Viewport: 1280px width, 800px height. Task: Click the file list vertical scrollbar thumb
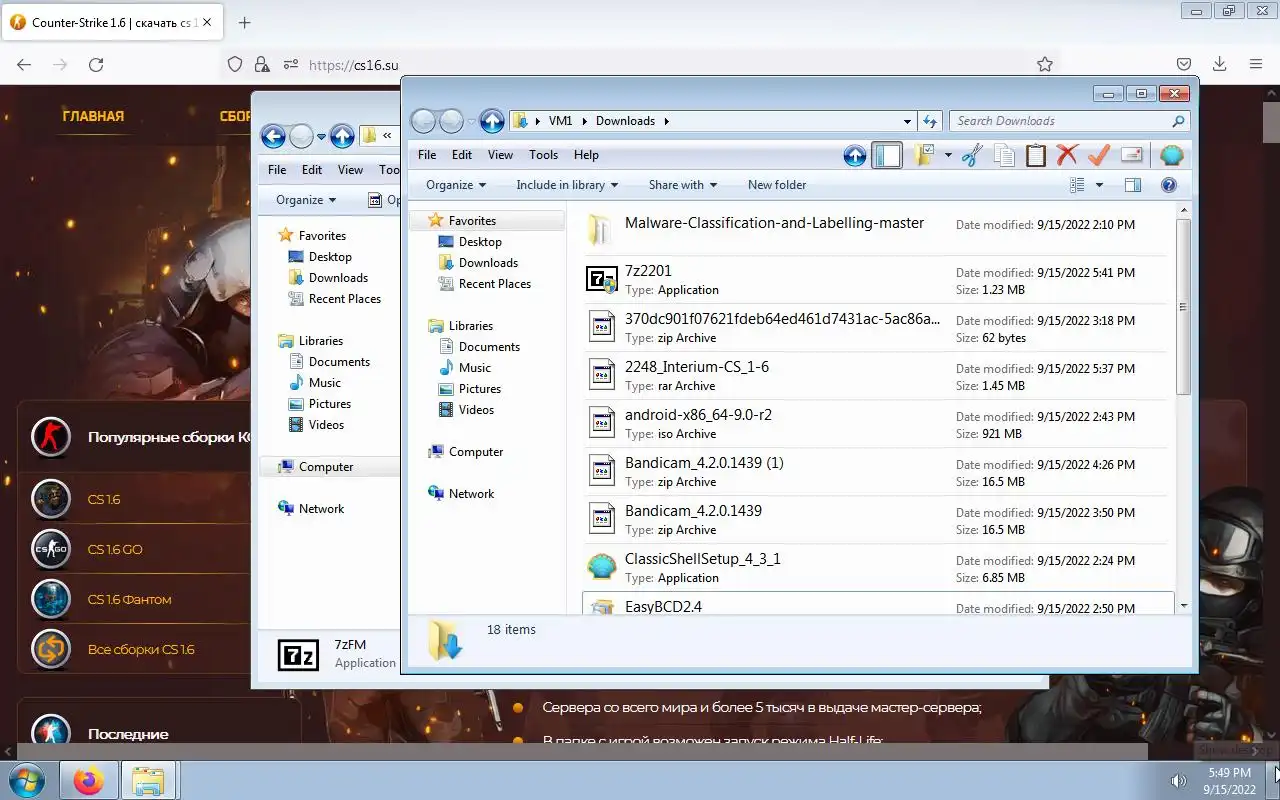point(1184,306)
